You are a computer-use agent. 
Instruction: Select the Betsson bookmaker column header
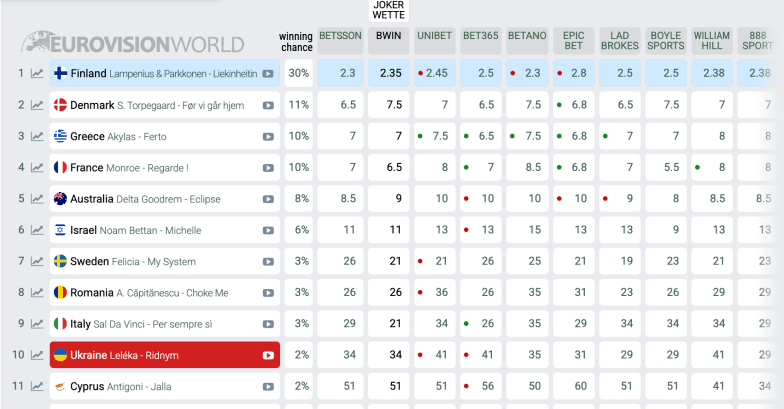tap(341, 36)
